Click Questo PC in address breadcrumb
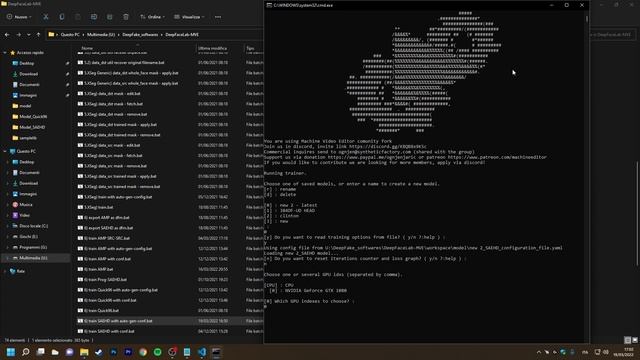The width and height of the screenshot is (640, 360). 70,35
